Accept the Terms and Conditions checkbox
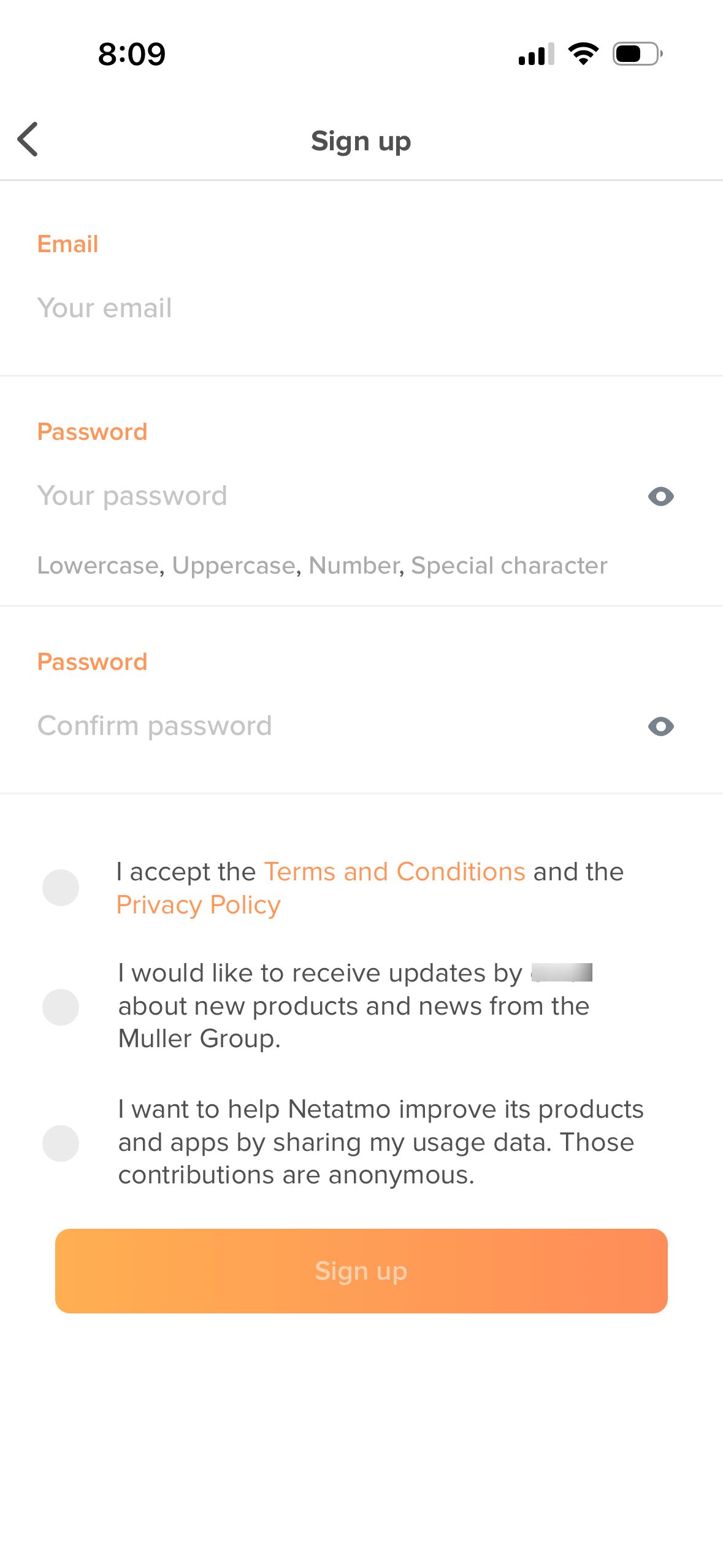 pyautogui.click(x=61, y=887)
